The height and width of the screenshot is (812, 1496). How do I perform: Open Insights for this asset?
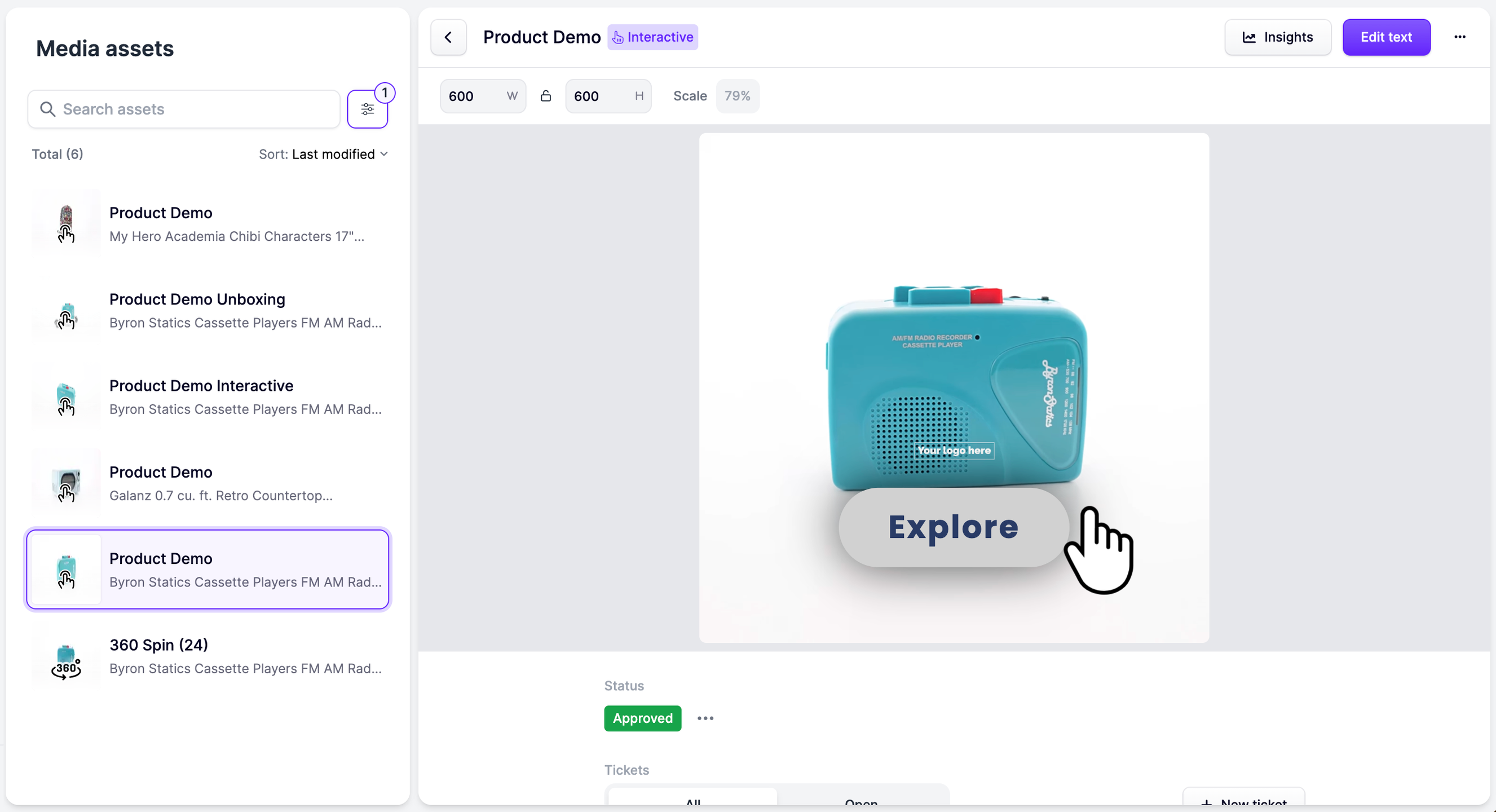point(1278,37)
